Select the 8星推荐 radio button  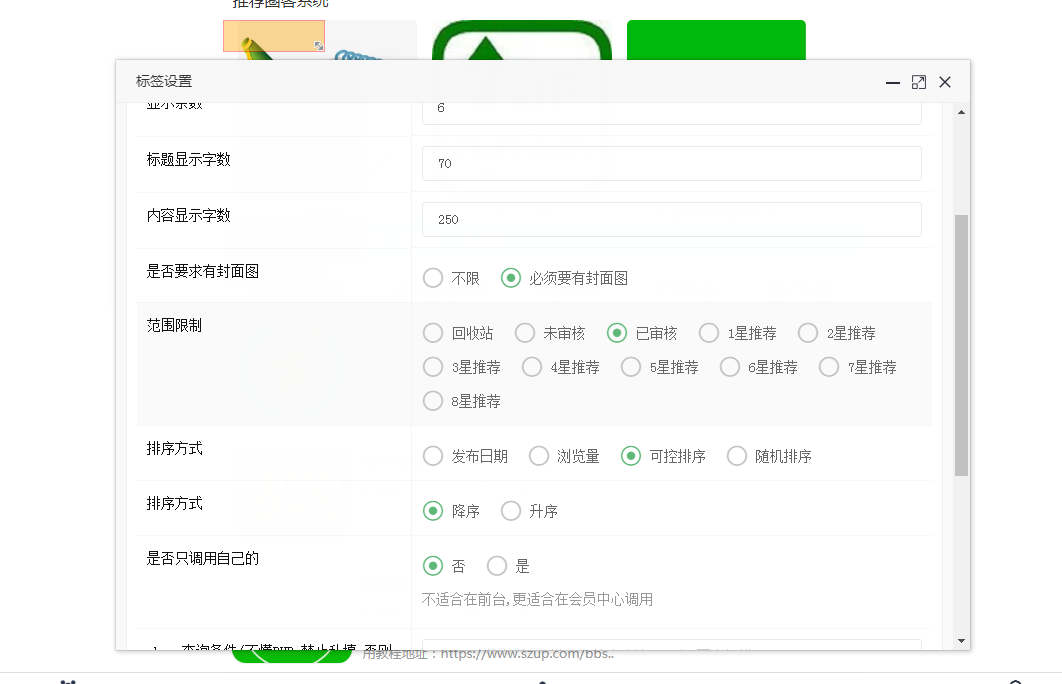click(x=433, y=401)
